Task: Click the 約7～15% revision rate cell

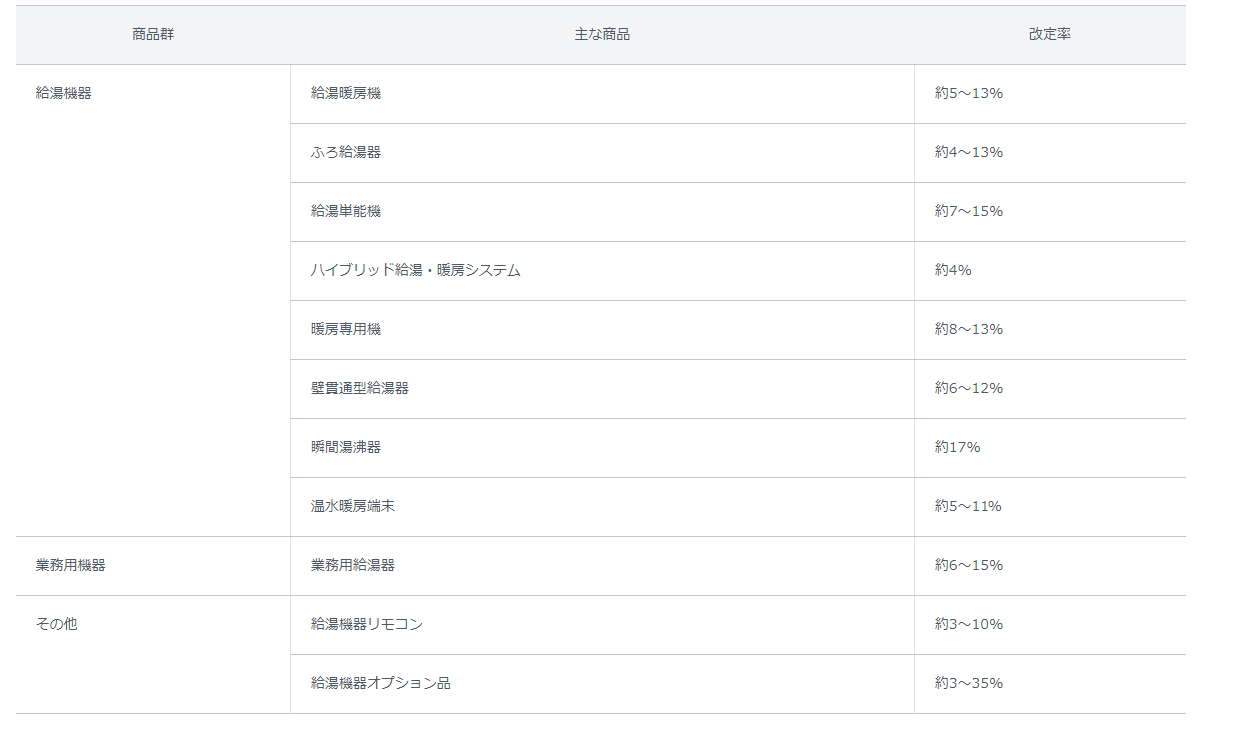Action: click(969, 211)
